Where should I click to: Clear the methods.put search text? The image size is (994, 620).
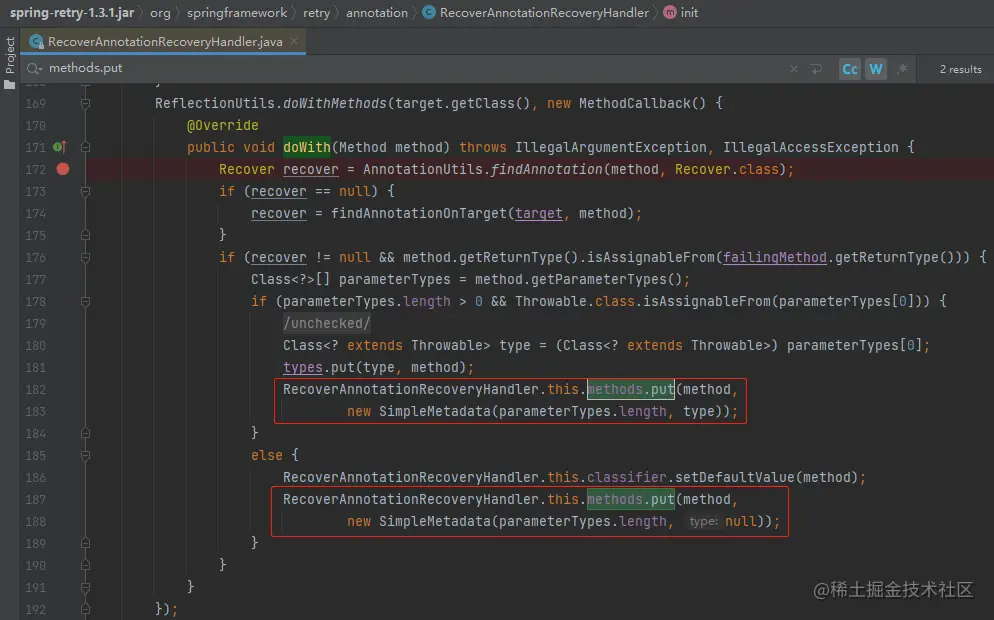tap(794, 69)
